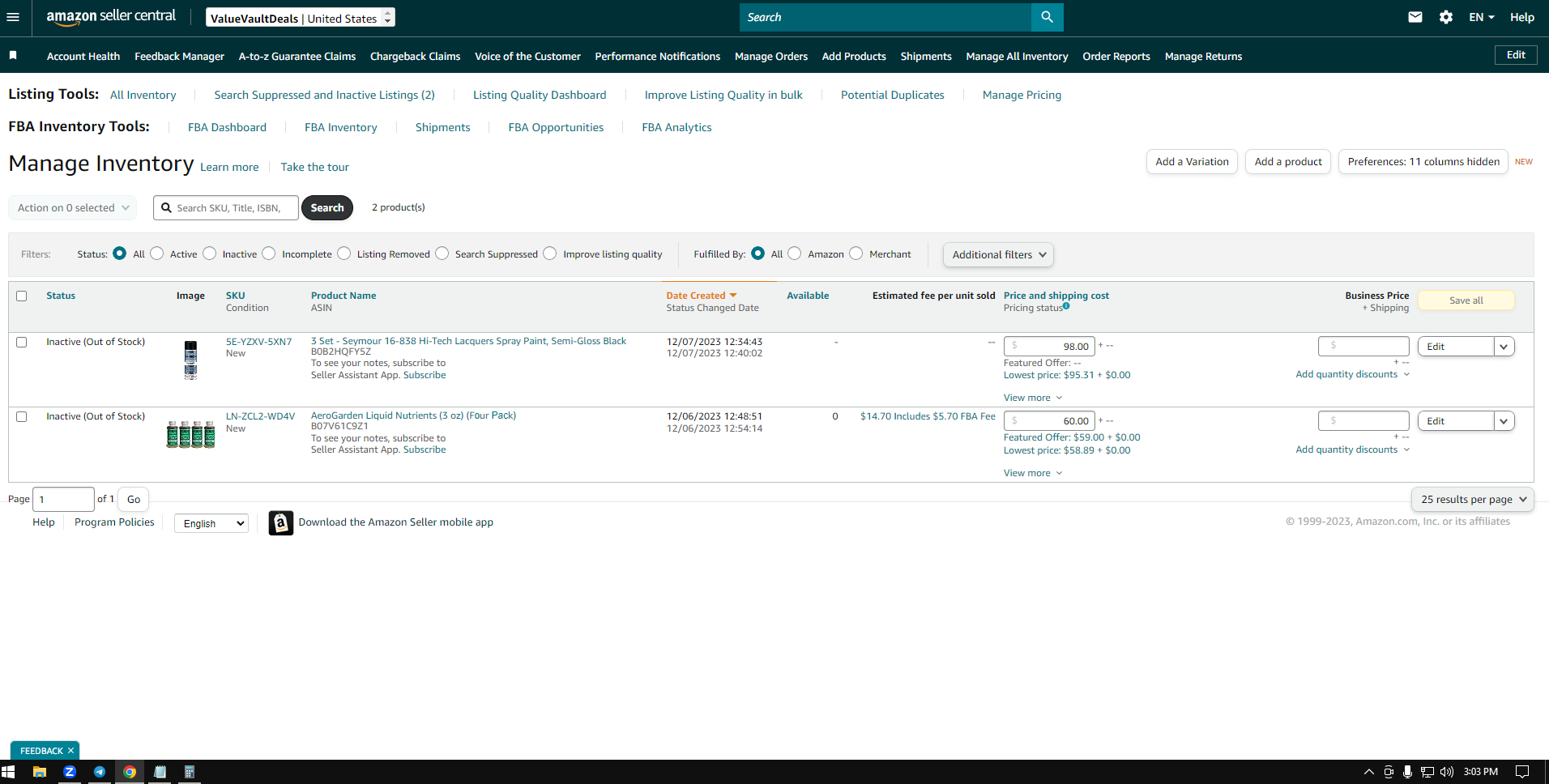Open Edit dropdown arrow for spray paint row
1549x784 pixels.
tap(1504, 347)
